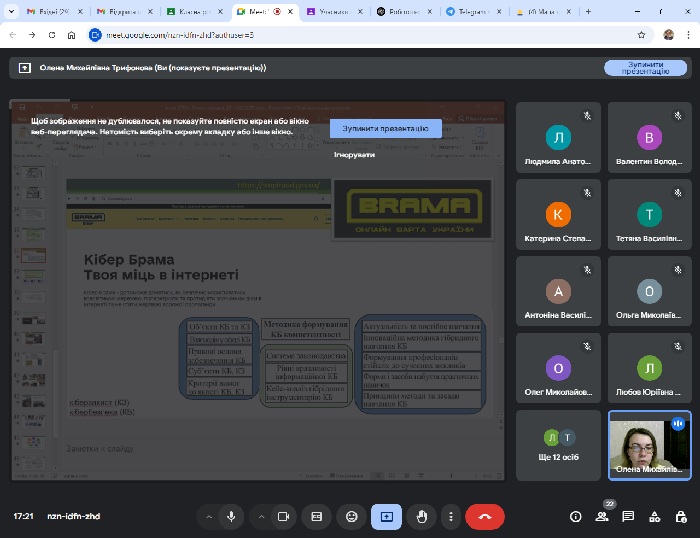The height and width of the screenshot is (538, 700).
Task: Click 'Ігнорувати' link in the presentation overlay
Action: pos(354,155)
